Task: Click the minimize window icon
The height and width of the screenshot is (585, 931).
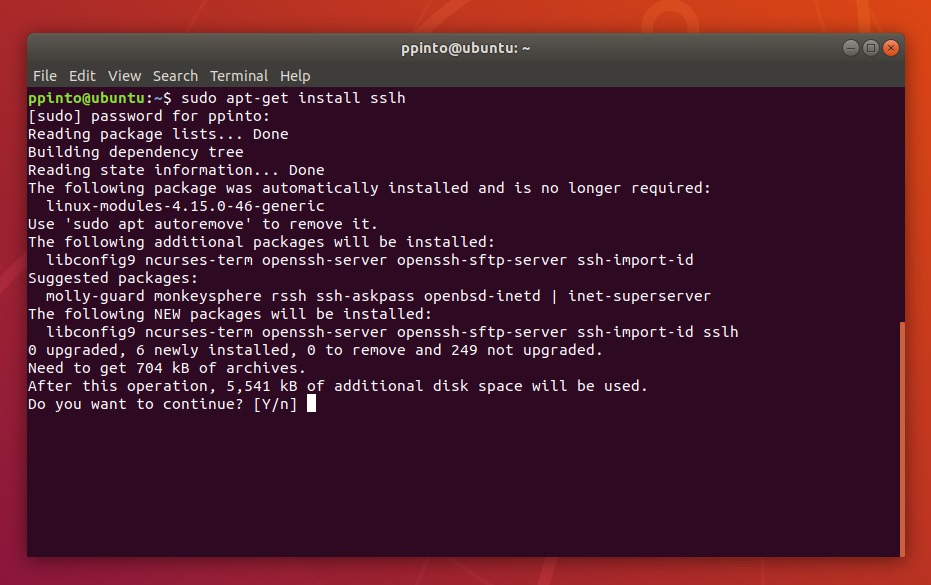Action: pos(850,47)
